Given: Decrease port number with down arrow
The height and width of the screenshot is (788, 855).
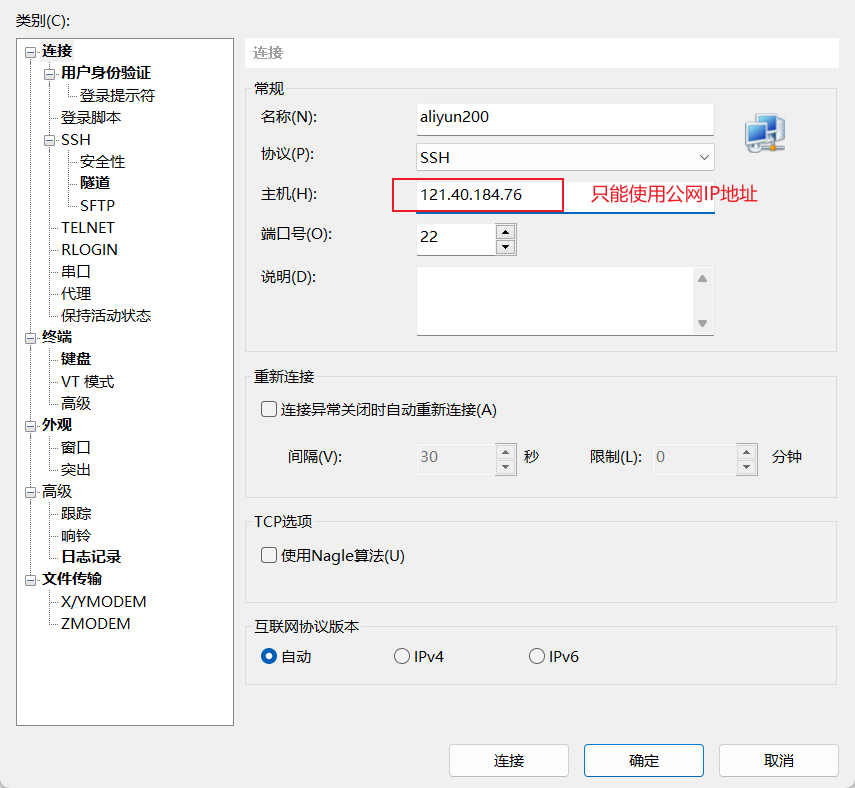Looking at the screenshot, I should pyautogui.click(x=505, y=246).
